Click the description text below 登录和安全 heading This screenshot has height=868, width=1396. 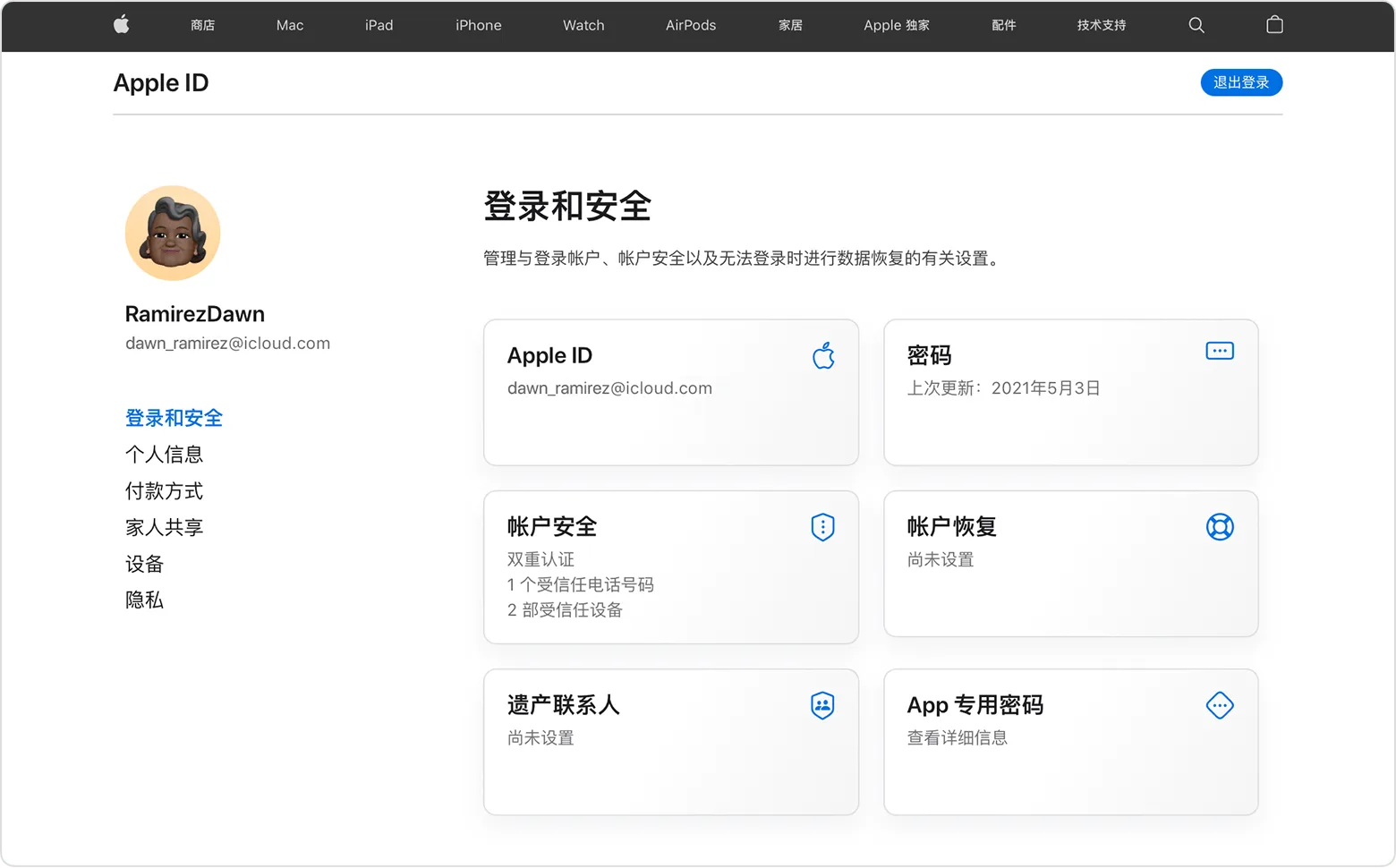pos(743,259)
